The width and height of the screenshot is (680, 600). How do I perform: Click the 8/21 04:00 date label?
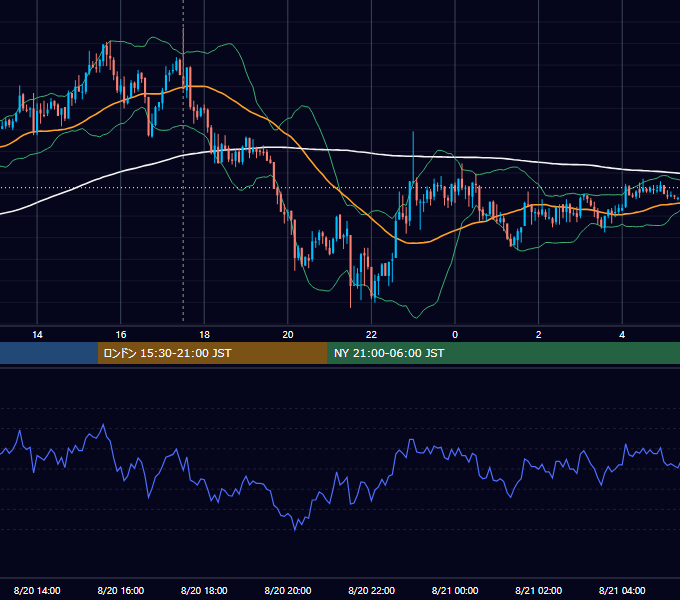click(622, 590)
